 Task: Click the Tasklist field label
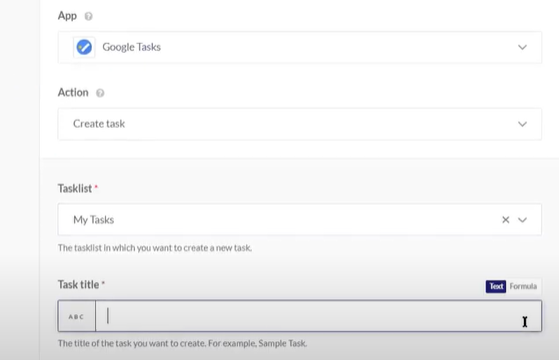coord(75,188)
